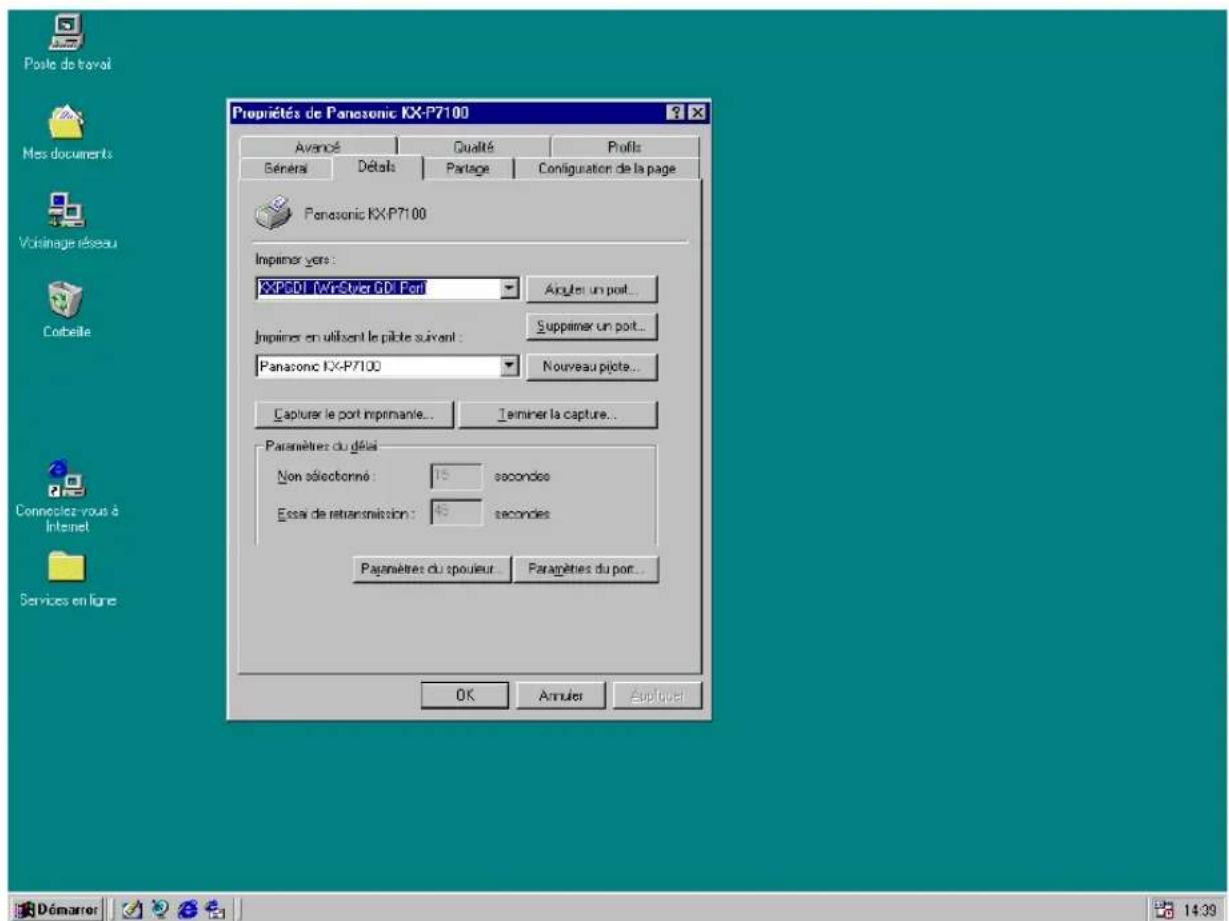Close the Propriétés de Panasonic dialog
Screen dimensions: 1229x921
click(697, 113)
